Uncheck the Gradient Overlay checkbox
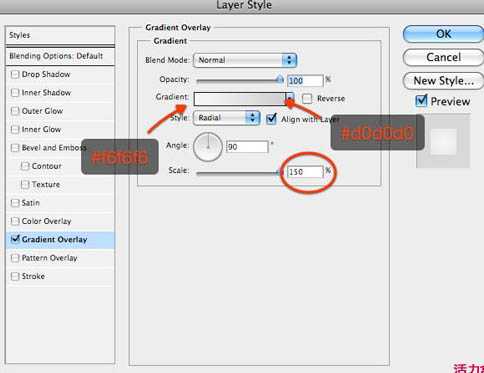 [15, 239]
